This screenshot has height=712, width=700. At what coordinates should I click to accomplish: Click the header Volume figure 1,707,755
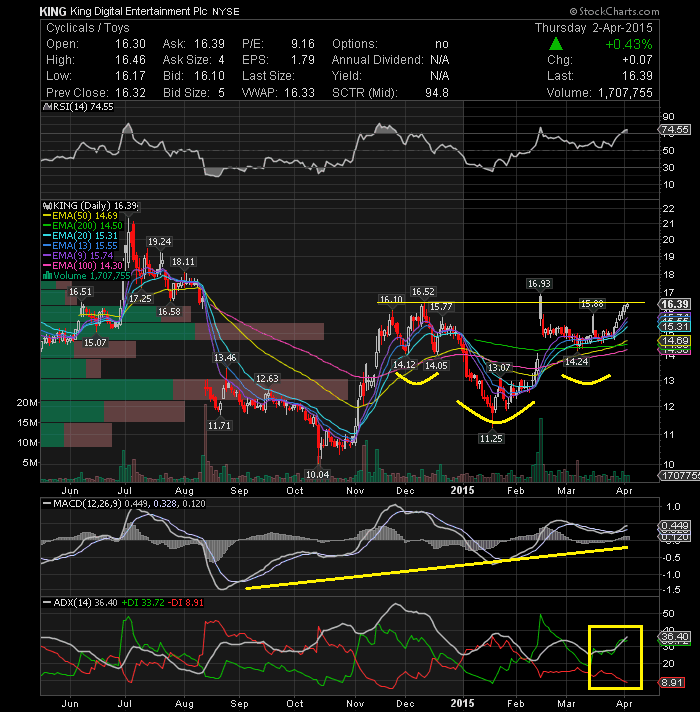pyautogui.click(x=625, y=93)
